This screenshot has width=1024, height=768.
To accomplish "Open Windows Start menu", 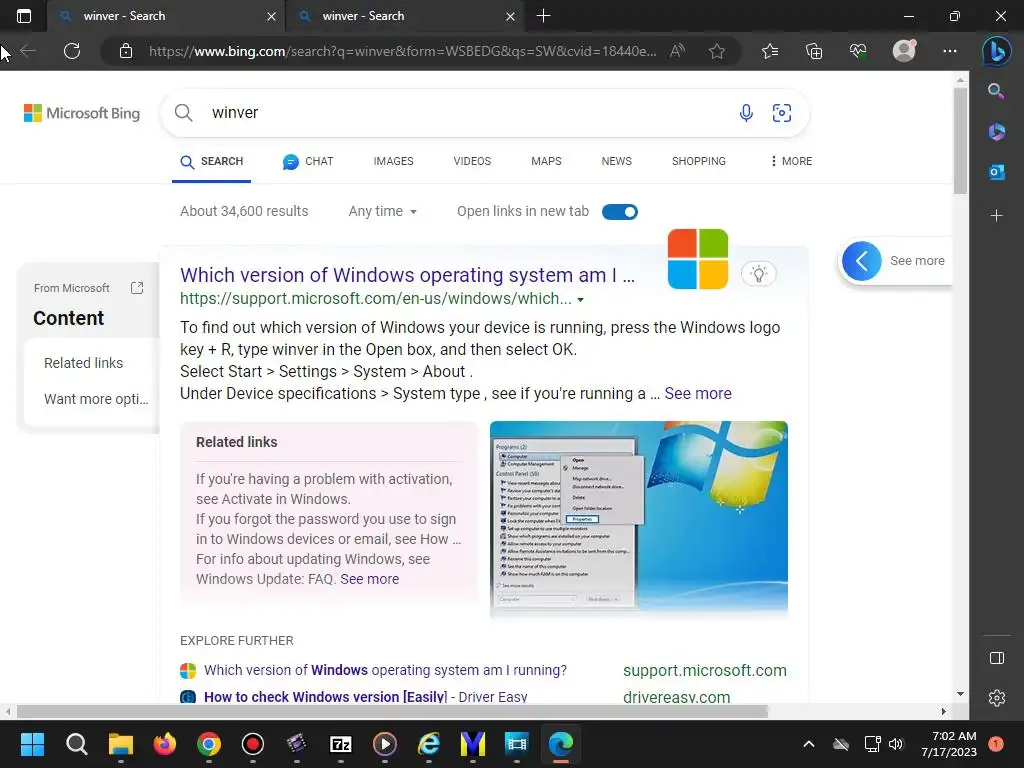I will click(32, 744).
